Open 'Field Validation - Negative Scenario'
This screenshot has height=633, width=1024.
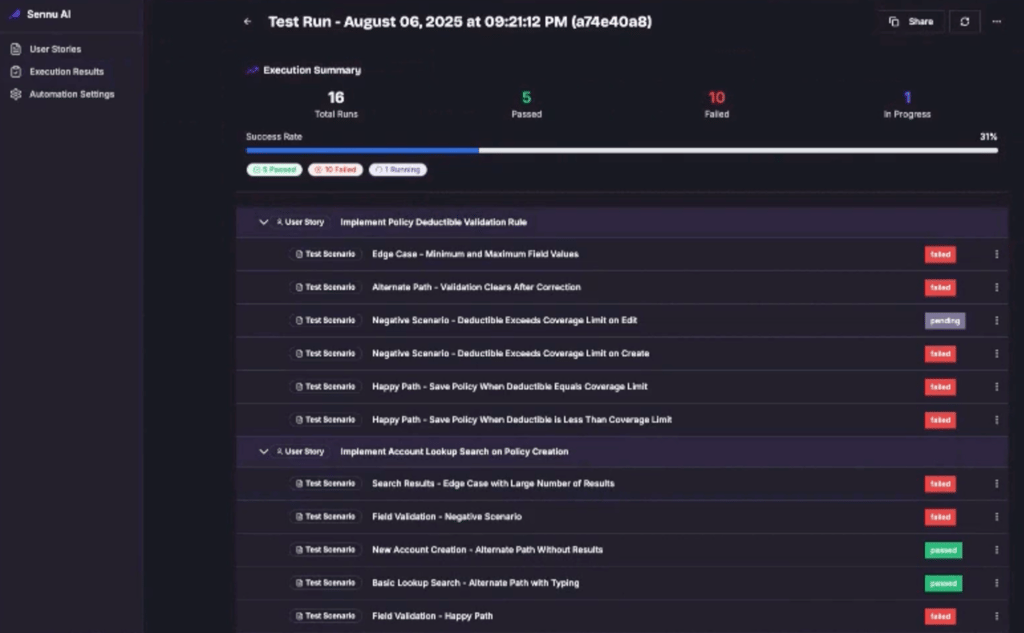coord(446,517)
